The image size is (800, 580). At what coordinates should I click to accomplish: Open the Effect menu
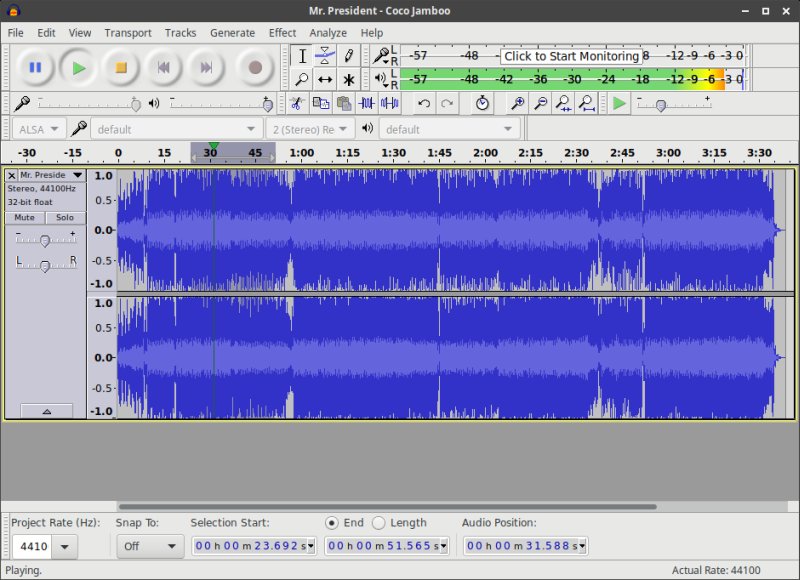coord(282,32)
